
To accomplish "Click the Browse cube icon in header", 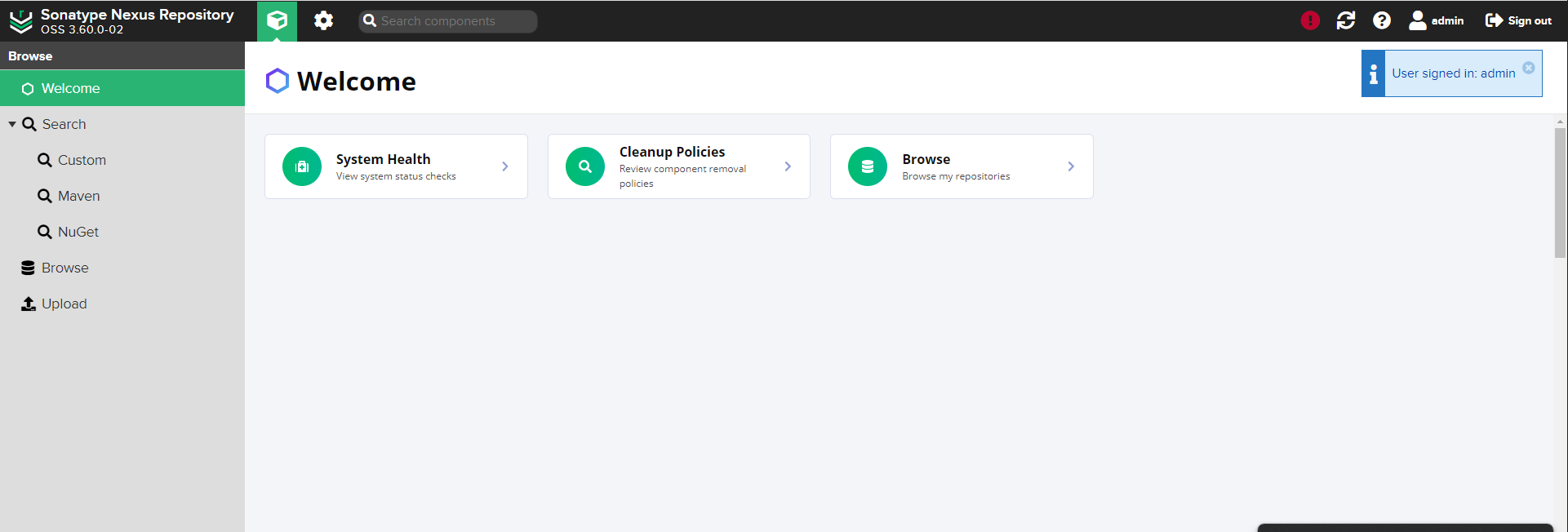I will [277, 20].
